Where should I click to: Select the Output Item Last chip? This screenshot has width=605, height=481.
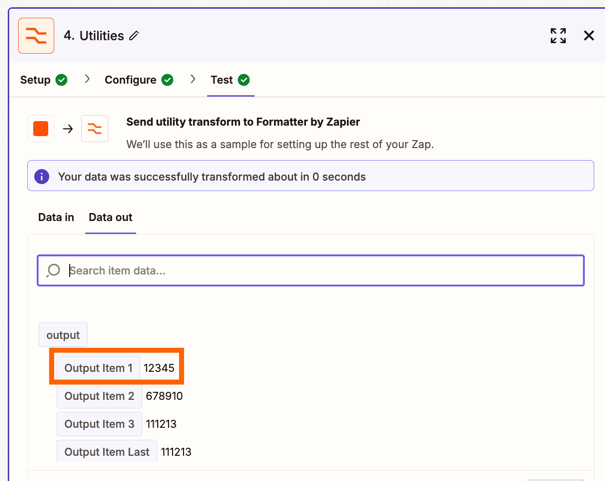(x=107, y=452)
